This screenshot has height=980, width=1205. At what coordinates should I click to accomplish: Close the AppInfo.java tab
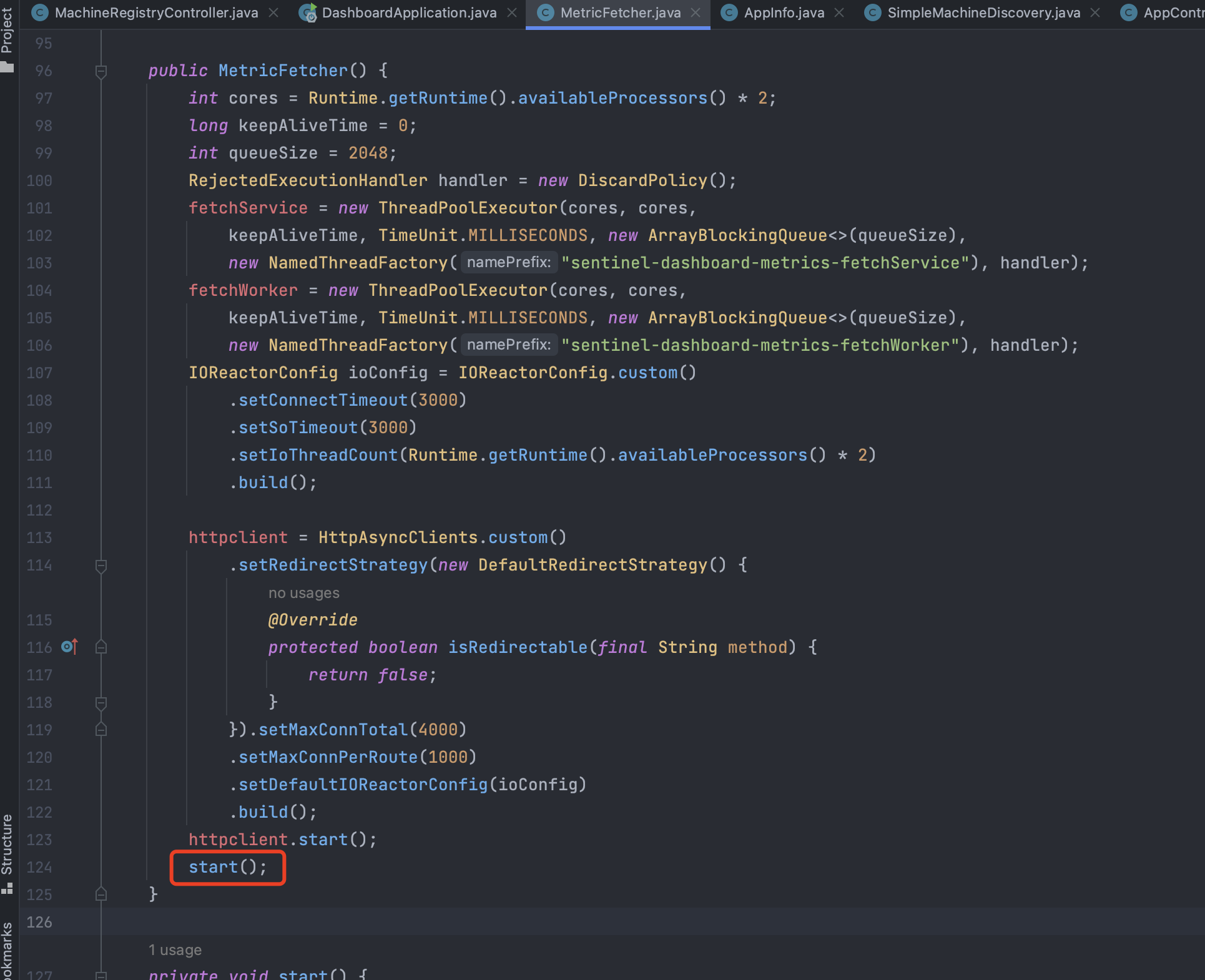pos(839,12)
